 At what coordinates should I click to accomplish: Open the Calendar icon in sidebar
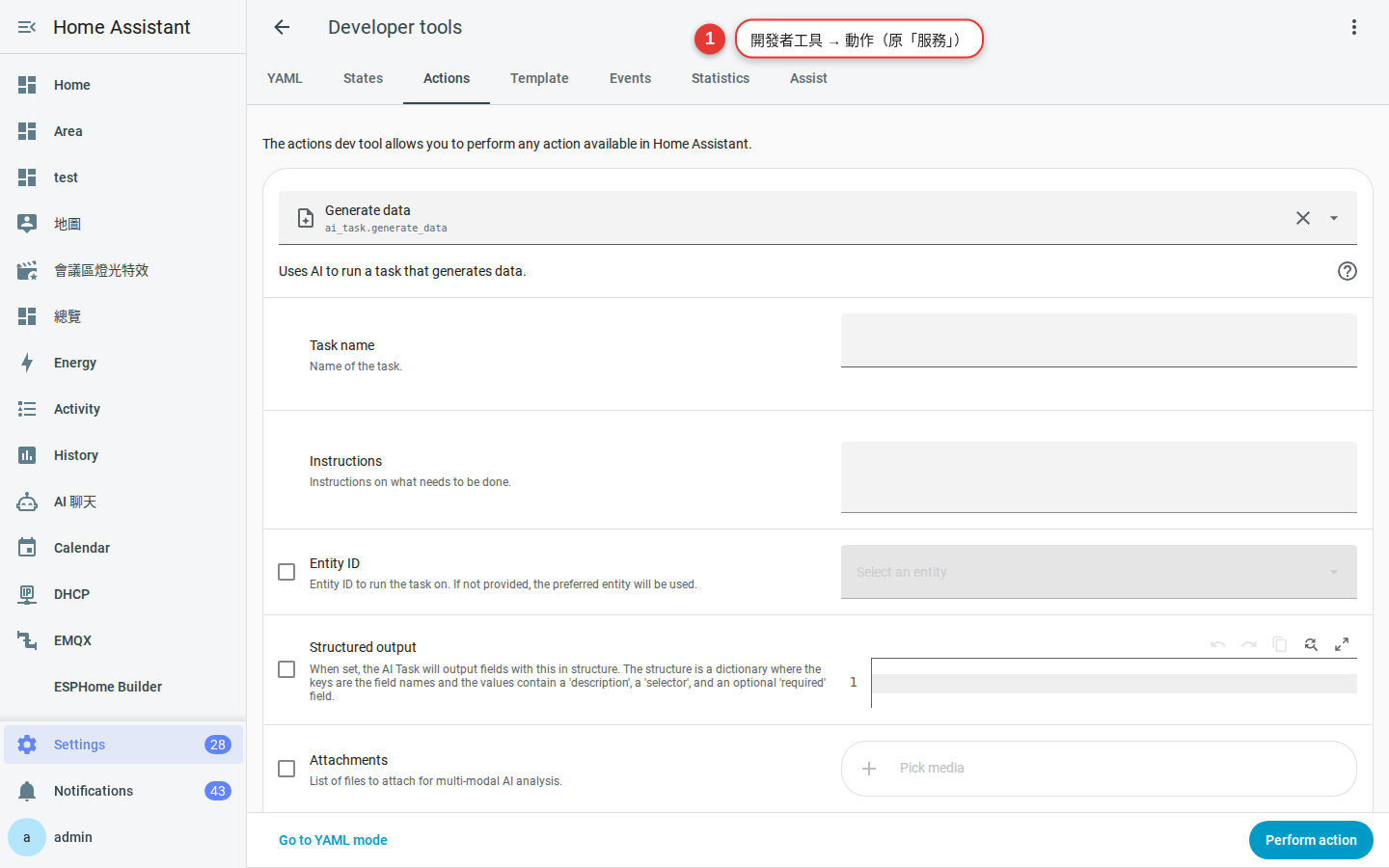pyautogui.click(x=27, y=548)
